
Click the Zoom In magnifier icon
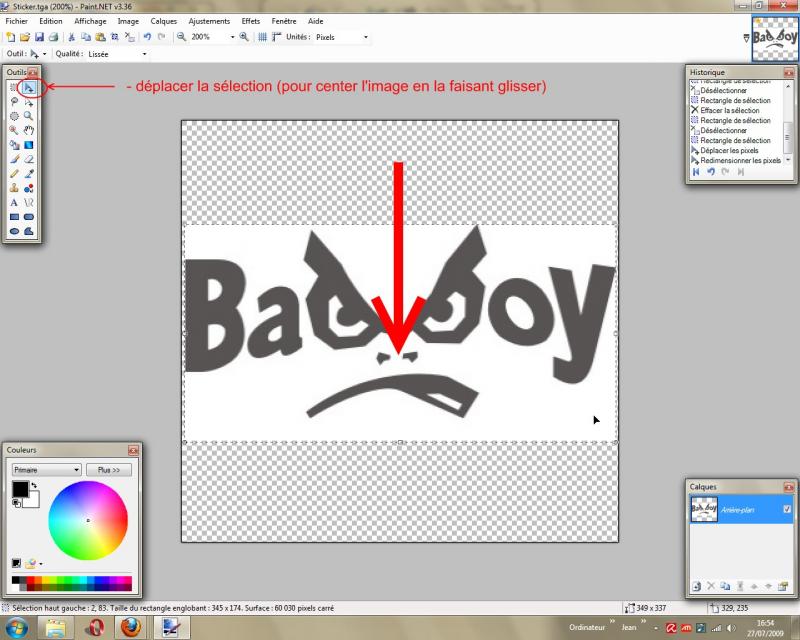click(244, 37)
